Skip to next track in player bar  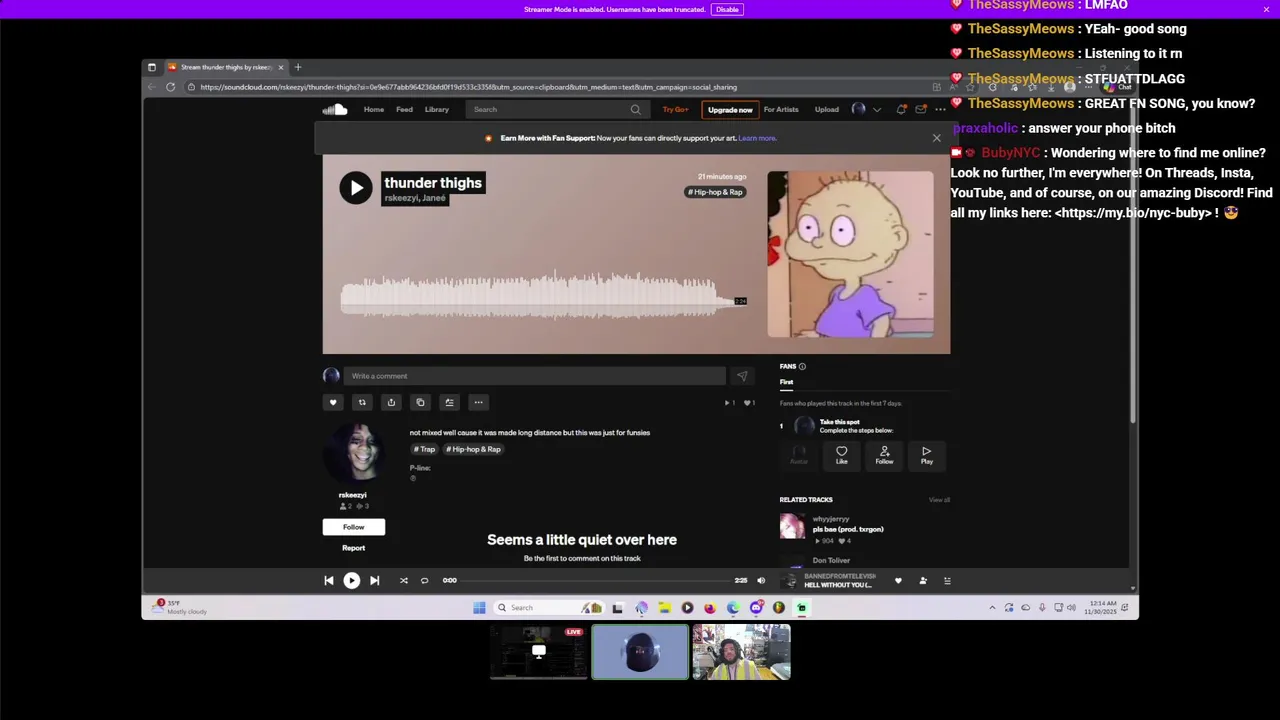tap(374, 580)
